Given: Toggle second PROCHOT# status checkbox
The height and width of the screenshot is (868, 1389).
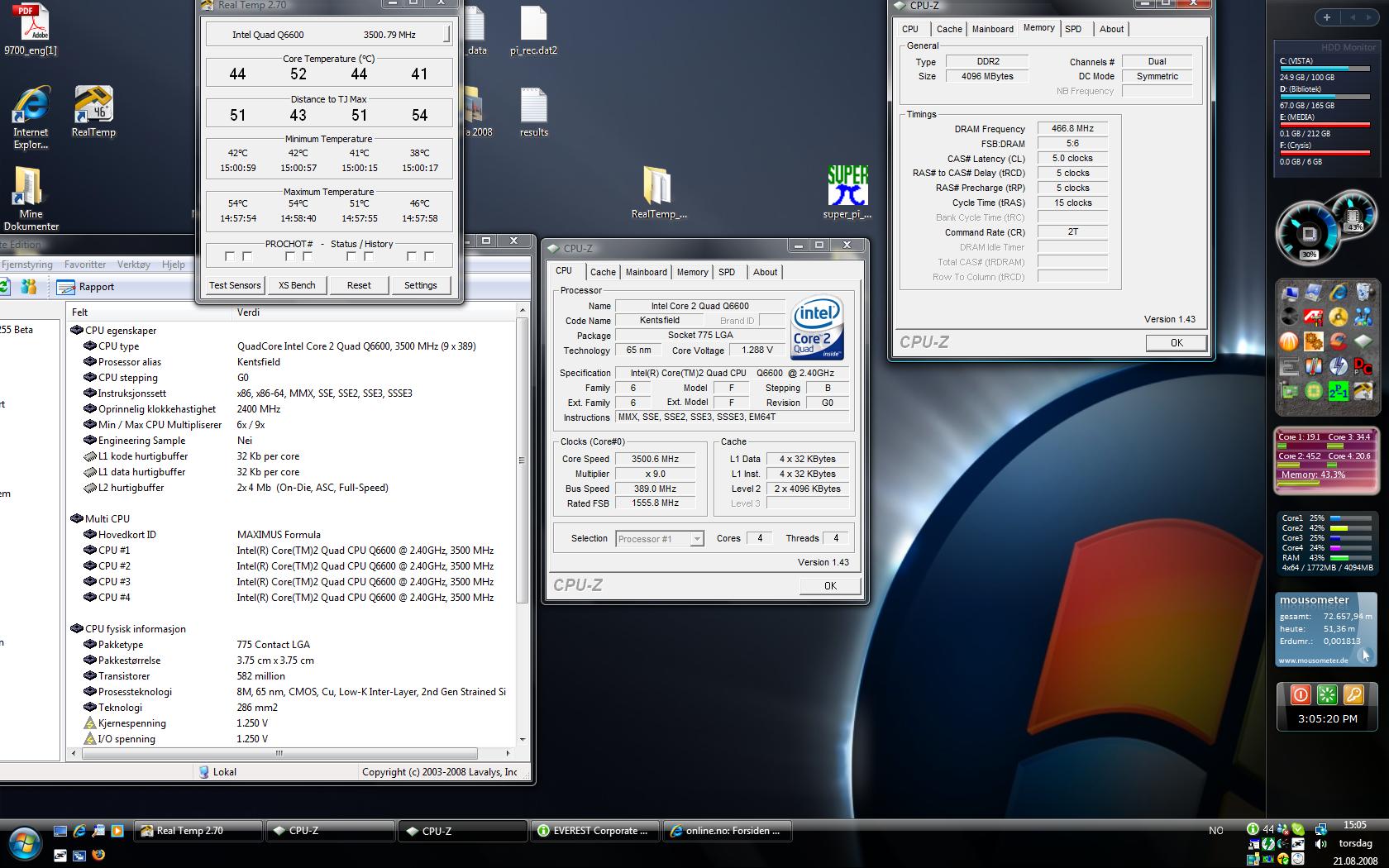Looking at the screenshot, I should coord(247,257).
